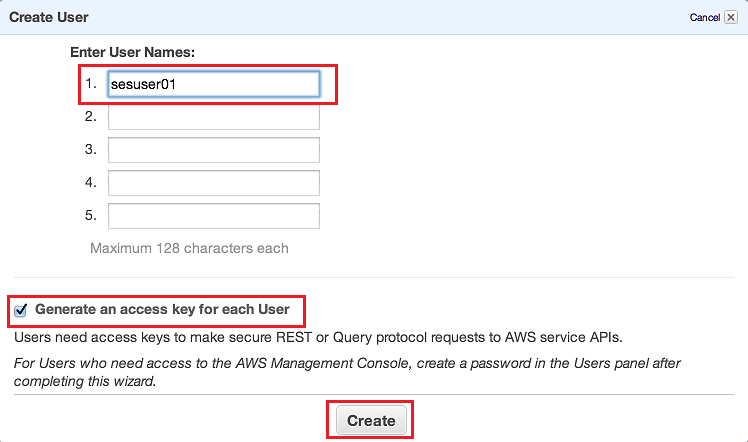Screen dimensions: 748x442
Task: Click the Create button
Action: tap(371, 420)
